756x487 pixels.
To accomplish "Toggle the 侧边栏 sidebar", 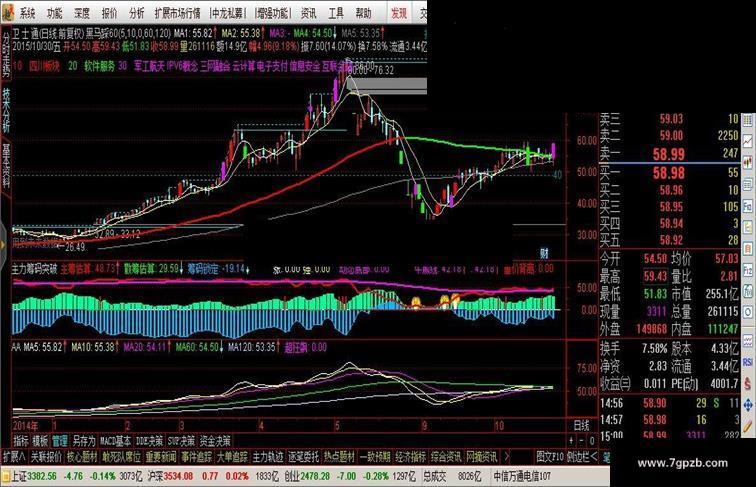I will pos(581,456).
